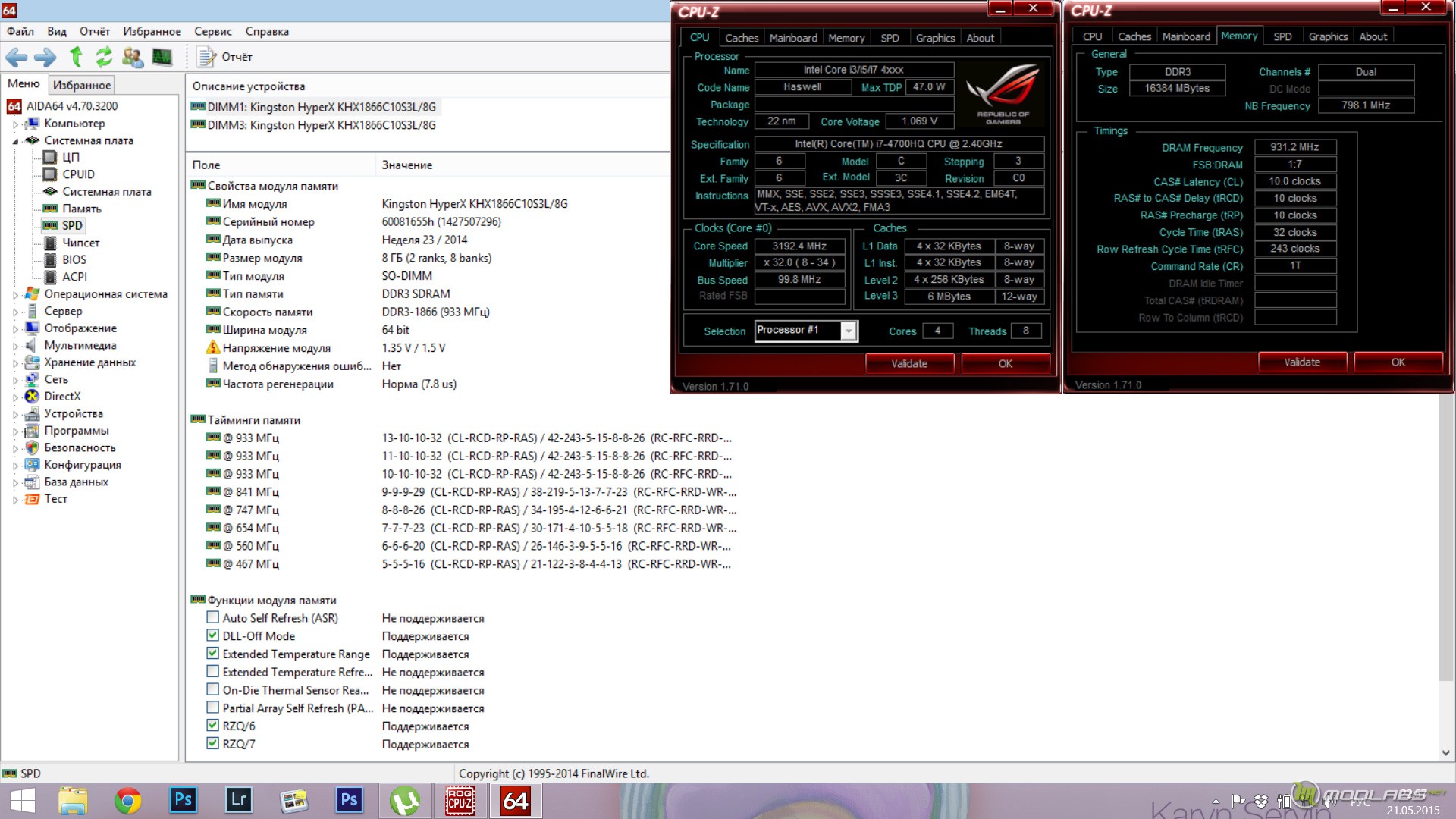Viewport: 1456px width, 819px height.
Task: Open the Файл menu
Action: (x=20, y=31)
